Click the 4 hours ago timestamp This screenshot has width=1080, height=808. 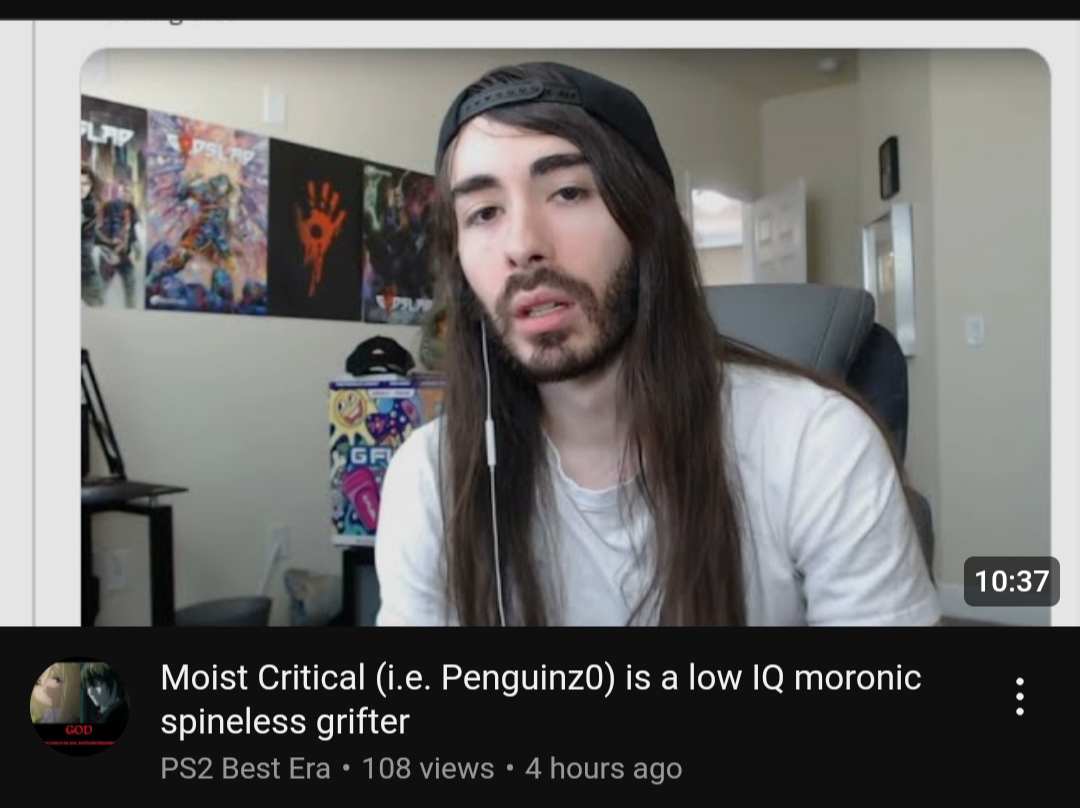tap(603, 768)
